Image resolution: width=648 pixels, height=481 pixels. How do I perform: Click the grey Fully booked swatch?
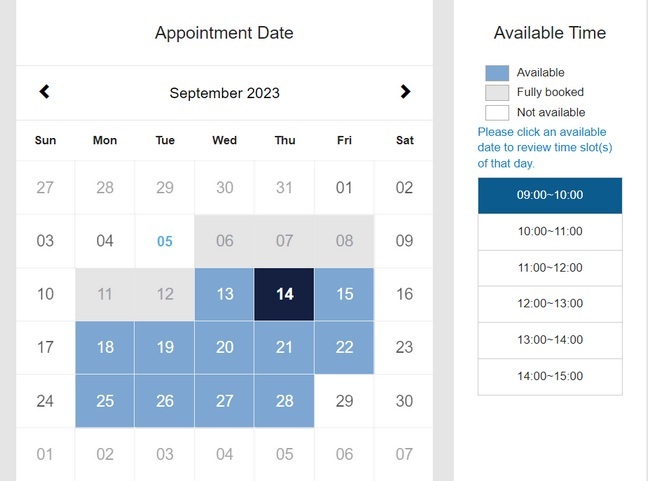click(497, 93)
